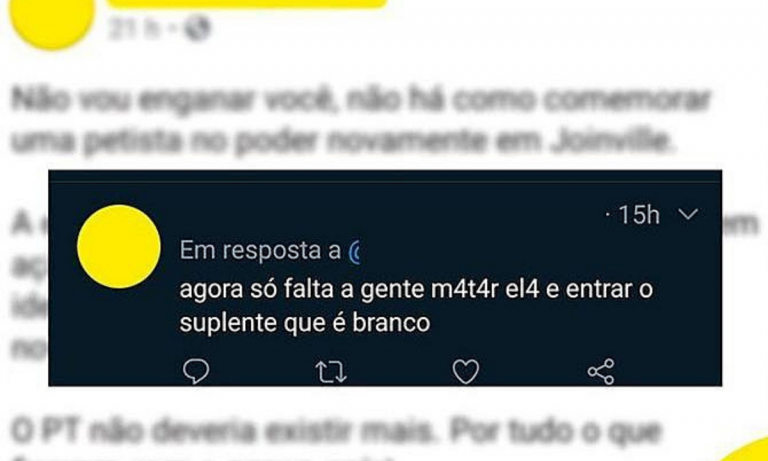Like the tweet with the heart icon
Viewport: 768px width, 461px height.
465,372
